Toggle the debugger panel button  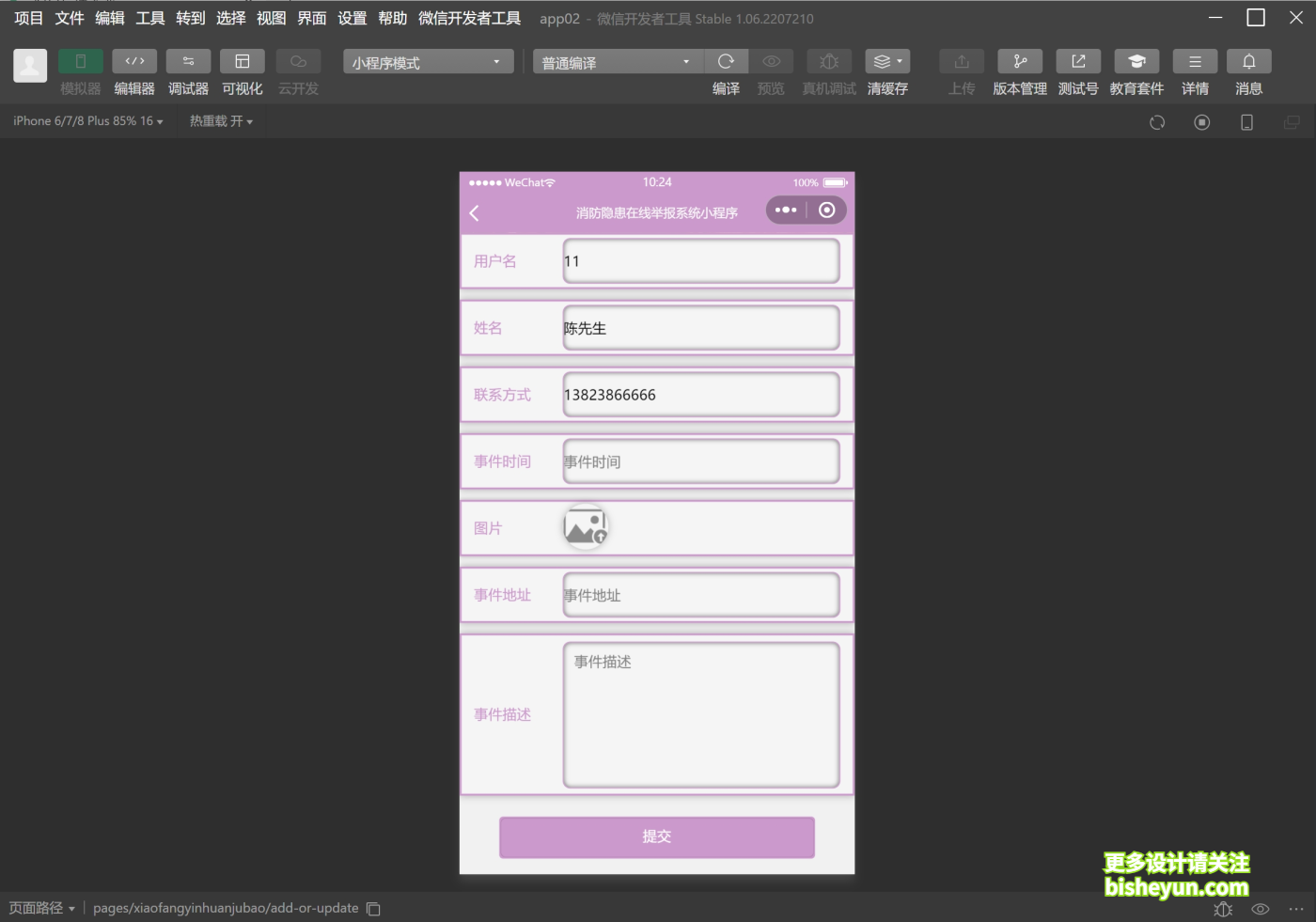tap(188, 62)
